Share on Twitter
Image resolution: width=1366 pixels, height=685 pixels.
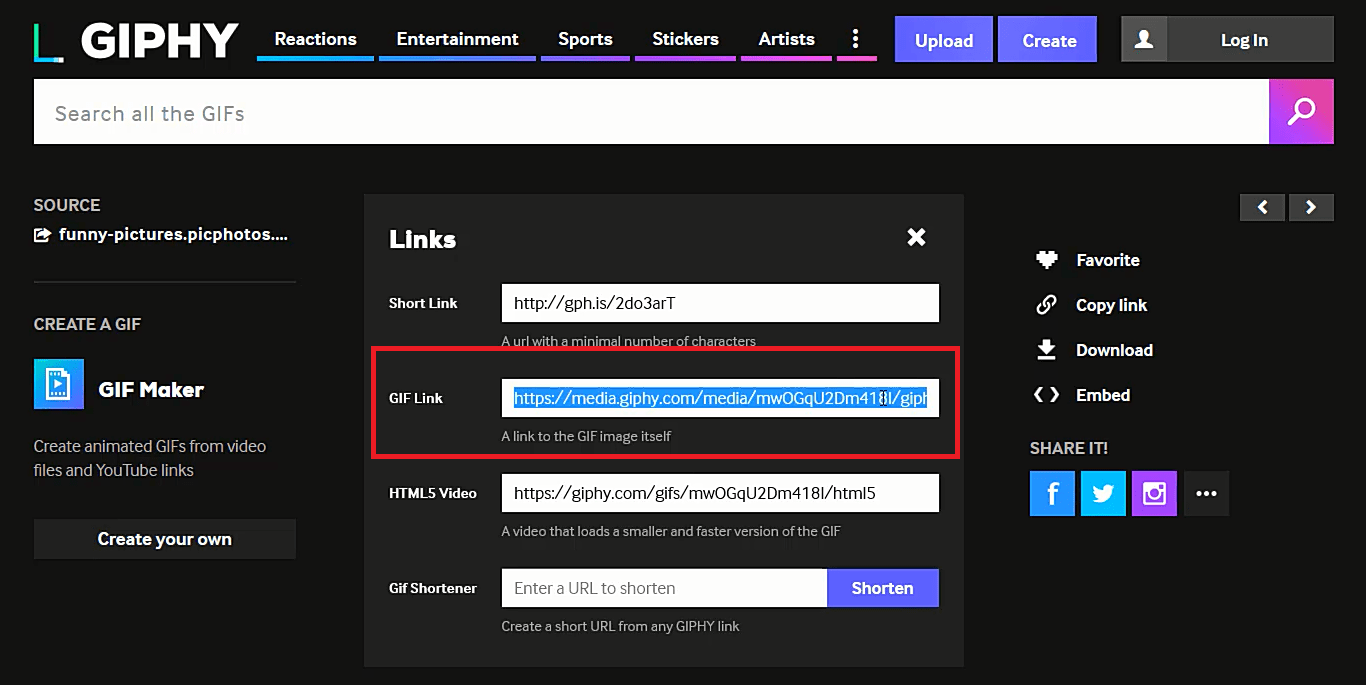(x=1103, y=493)
